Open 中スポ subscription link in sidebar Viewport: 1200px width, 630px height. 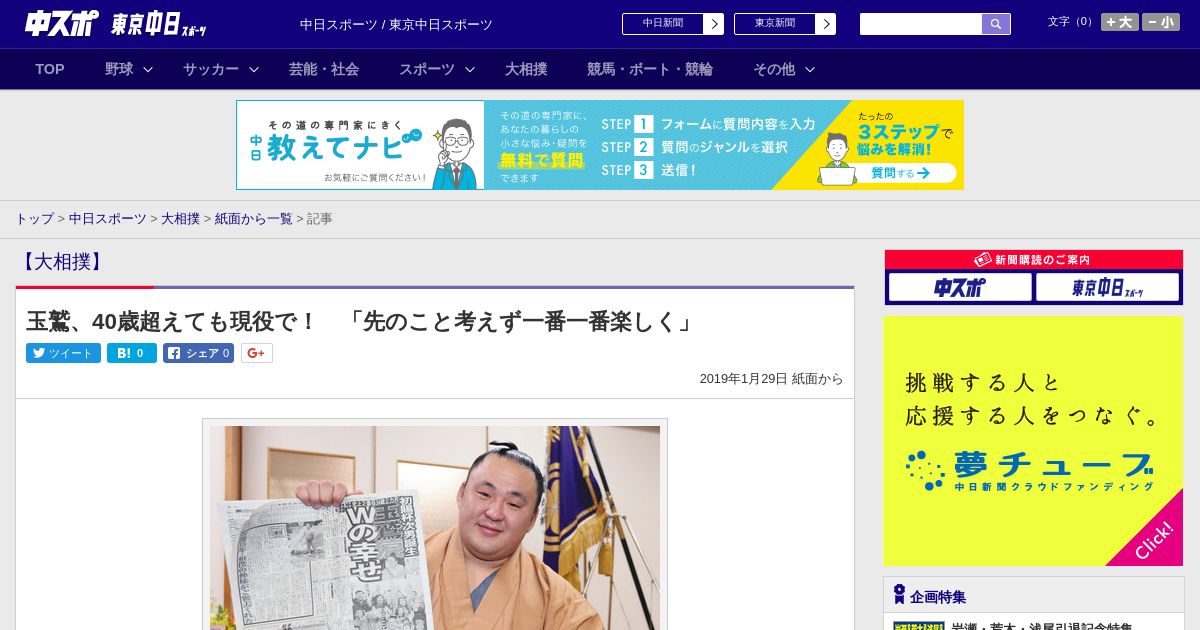pos(960,288)
